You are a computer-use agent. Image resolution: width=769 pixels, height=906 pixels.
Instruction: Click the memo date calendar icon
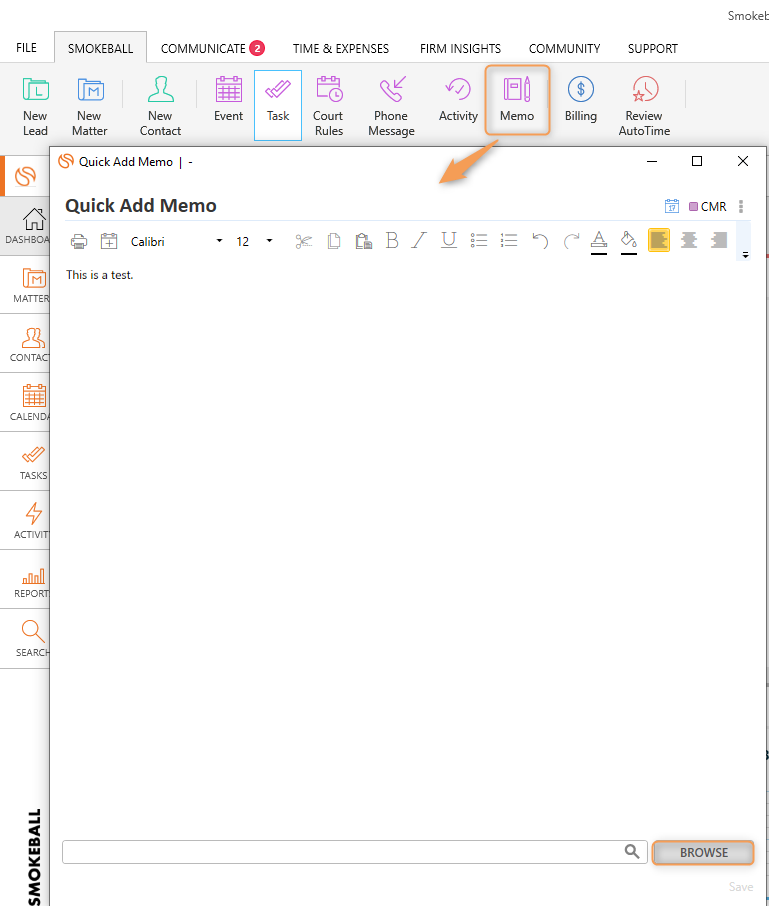click(x=671, y=206)
